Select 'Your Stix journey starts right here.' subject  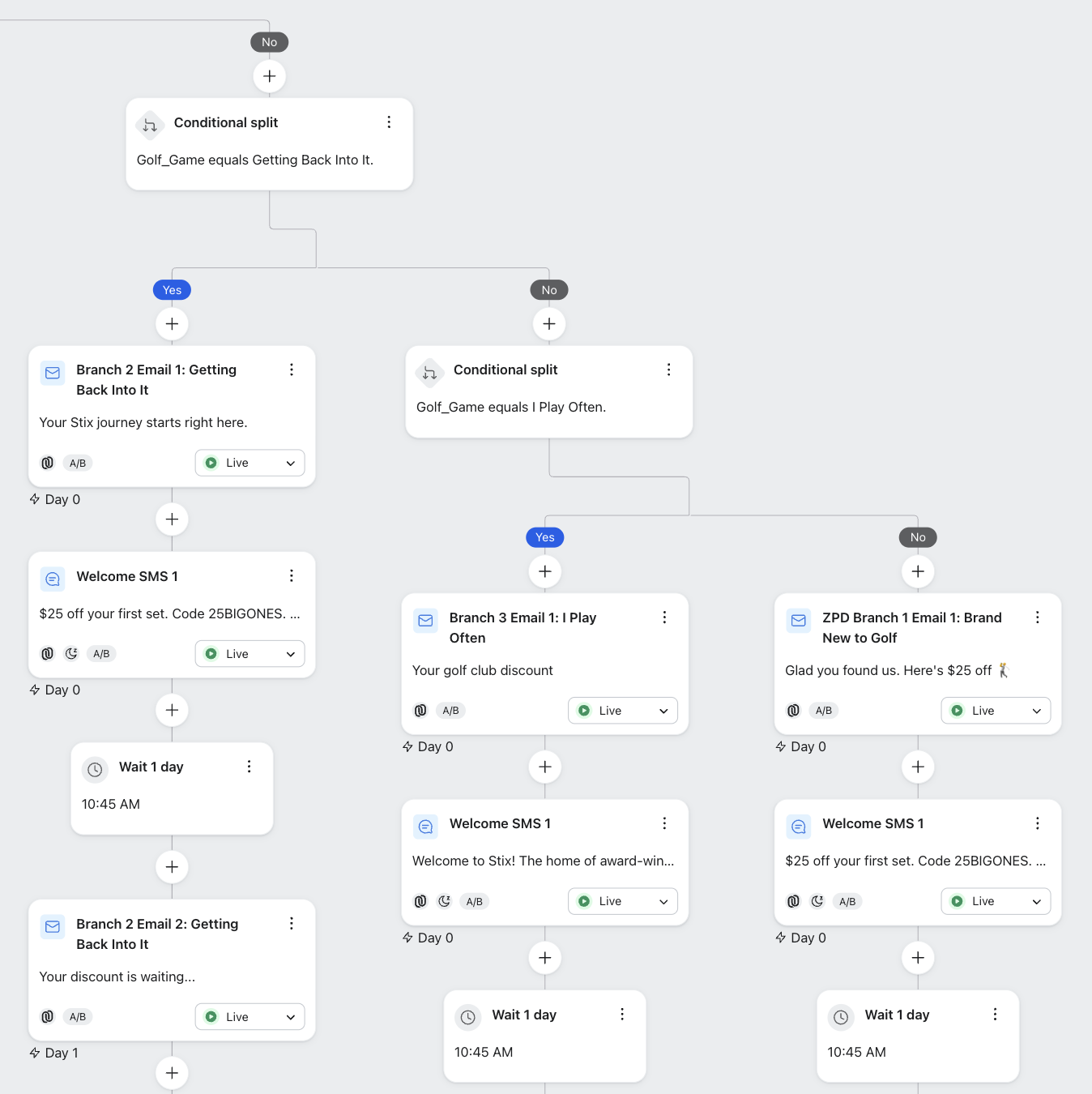point(143,422)
